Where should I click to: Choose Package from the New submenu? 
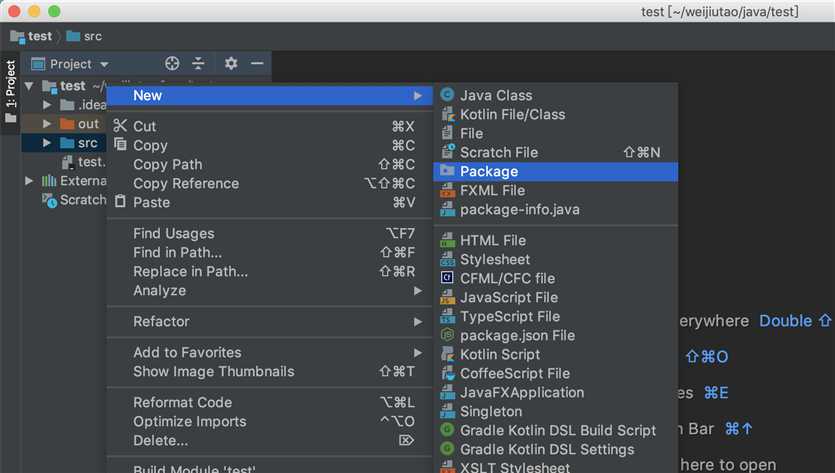point(556,172)
